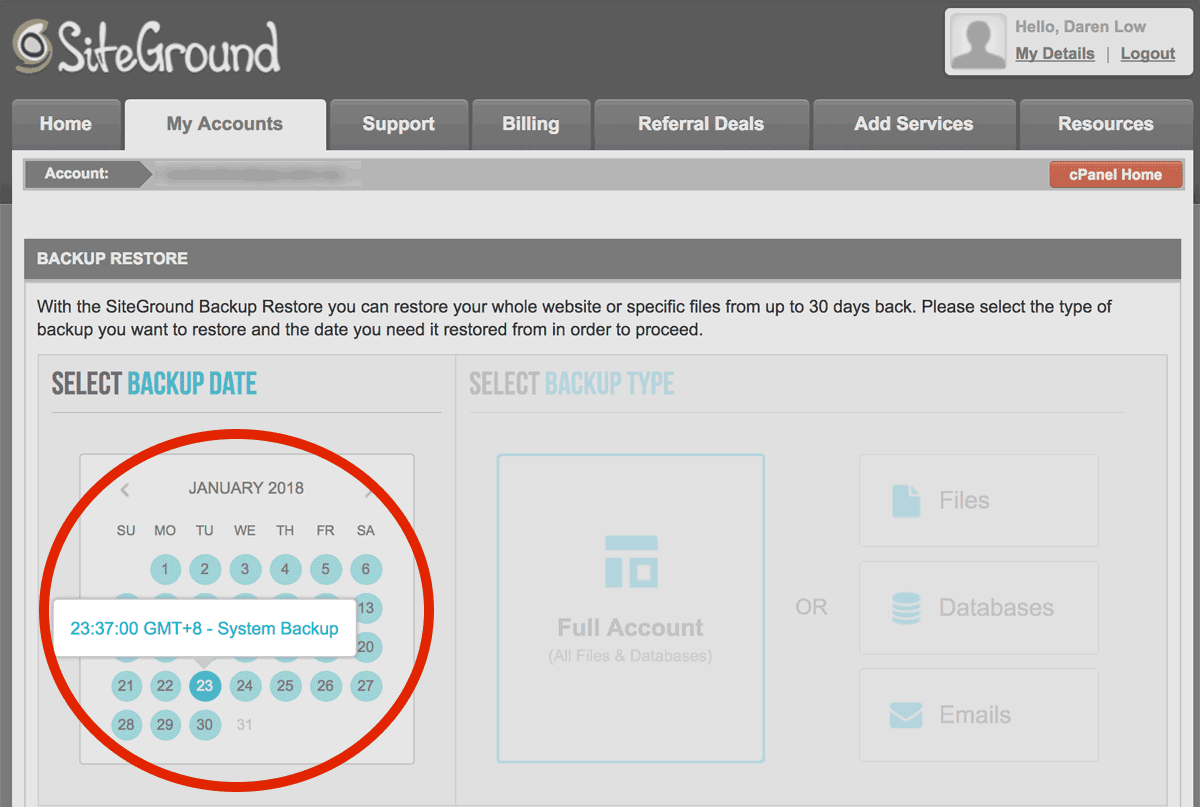Select January 20 in calendar
This screenshot has height=807, width=1200.
tap(366, 647)
